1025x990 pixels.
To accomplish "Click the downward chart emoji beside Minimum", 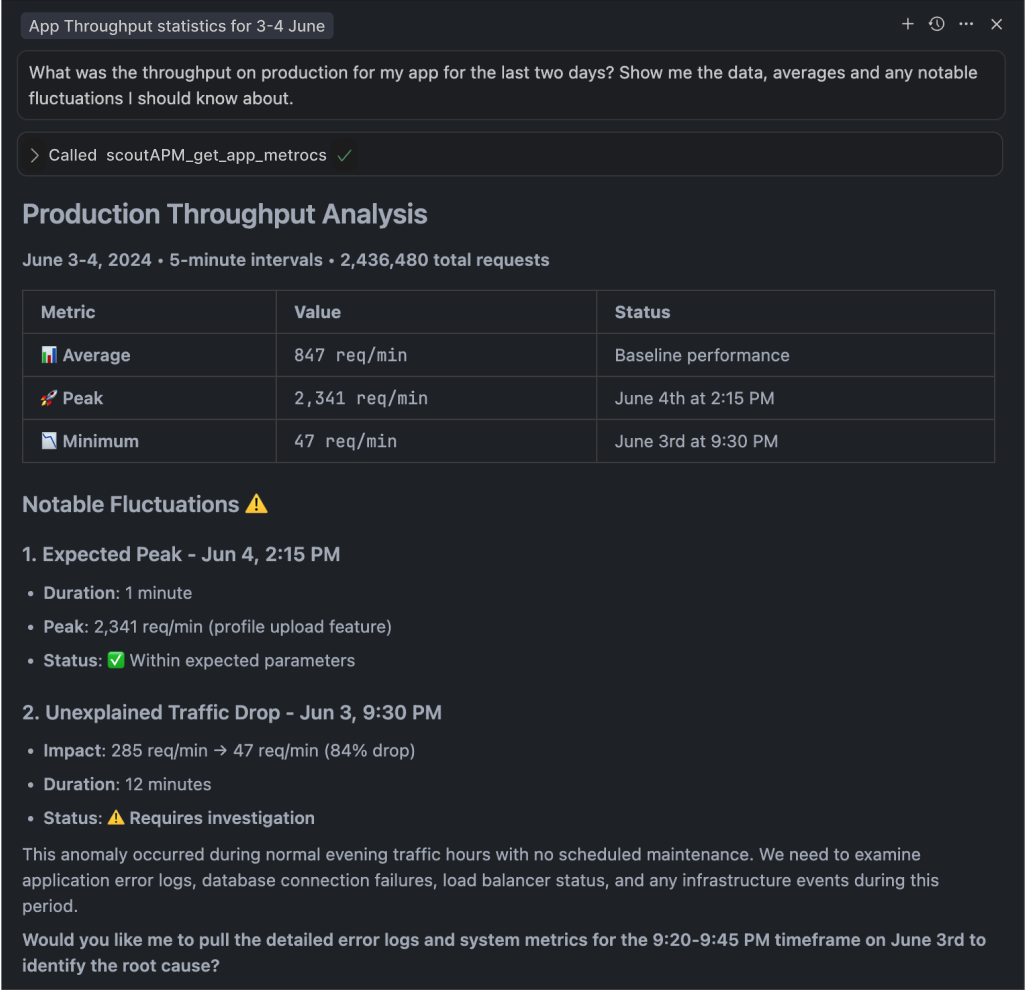I will (x=48, y=441).
